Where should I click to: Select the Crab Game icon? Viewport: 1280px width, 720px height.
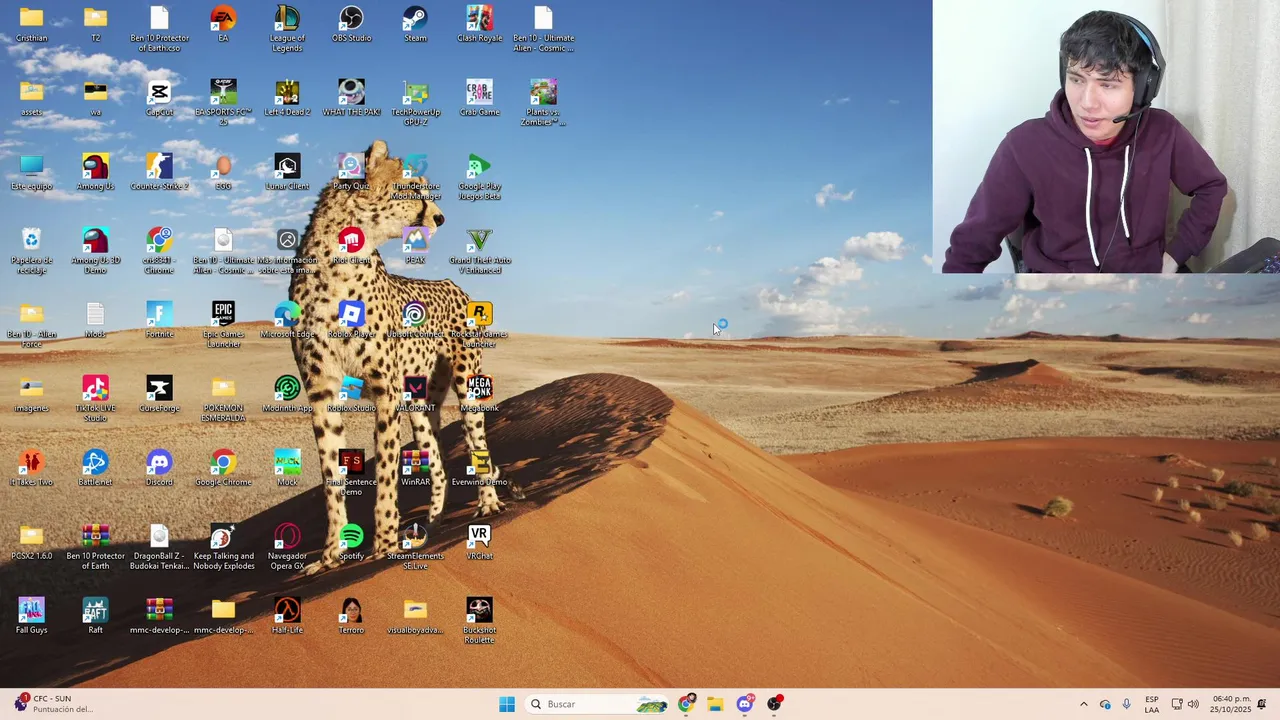pyautogui.click(x=479, y=98)
